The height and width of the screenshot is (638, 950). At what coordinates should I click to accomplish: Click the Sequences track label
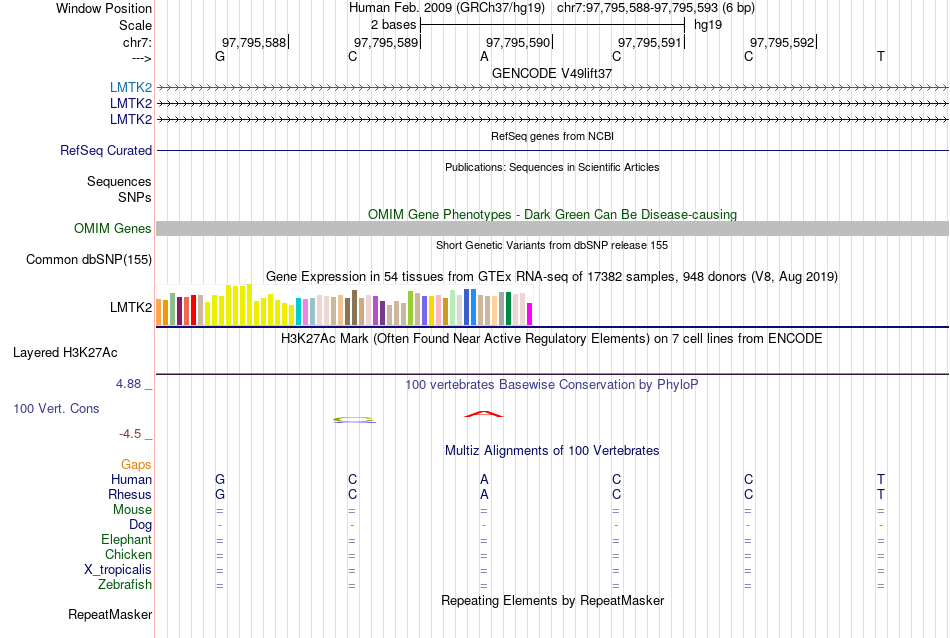click(x=119, y=181)
